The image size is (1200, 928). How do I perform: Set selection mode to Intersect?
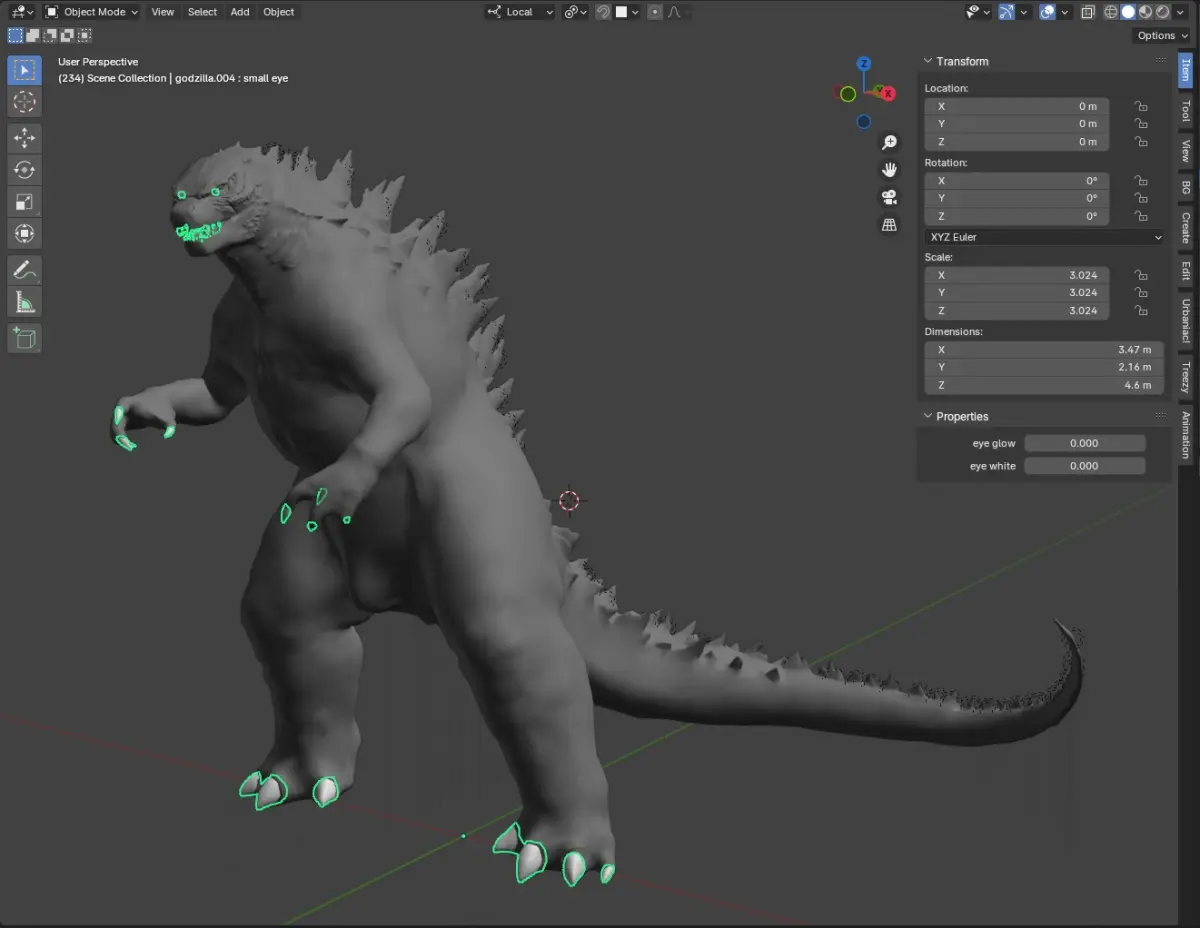click(84, 35)
